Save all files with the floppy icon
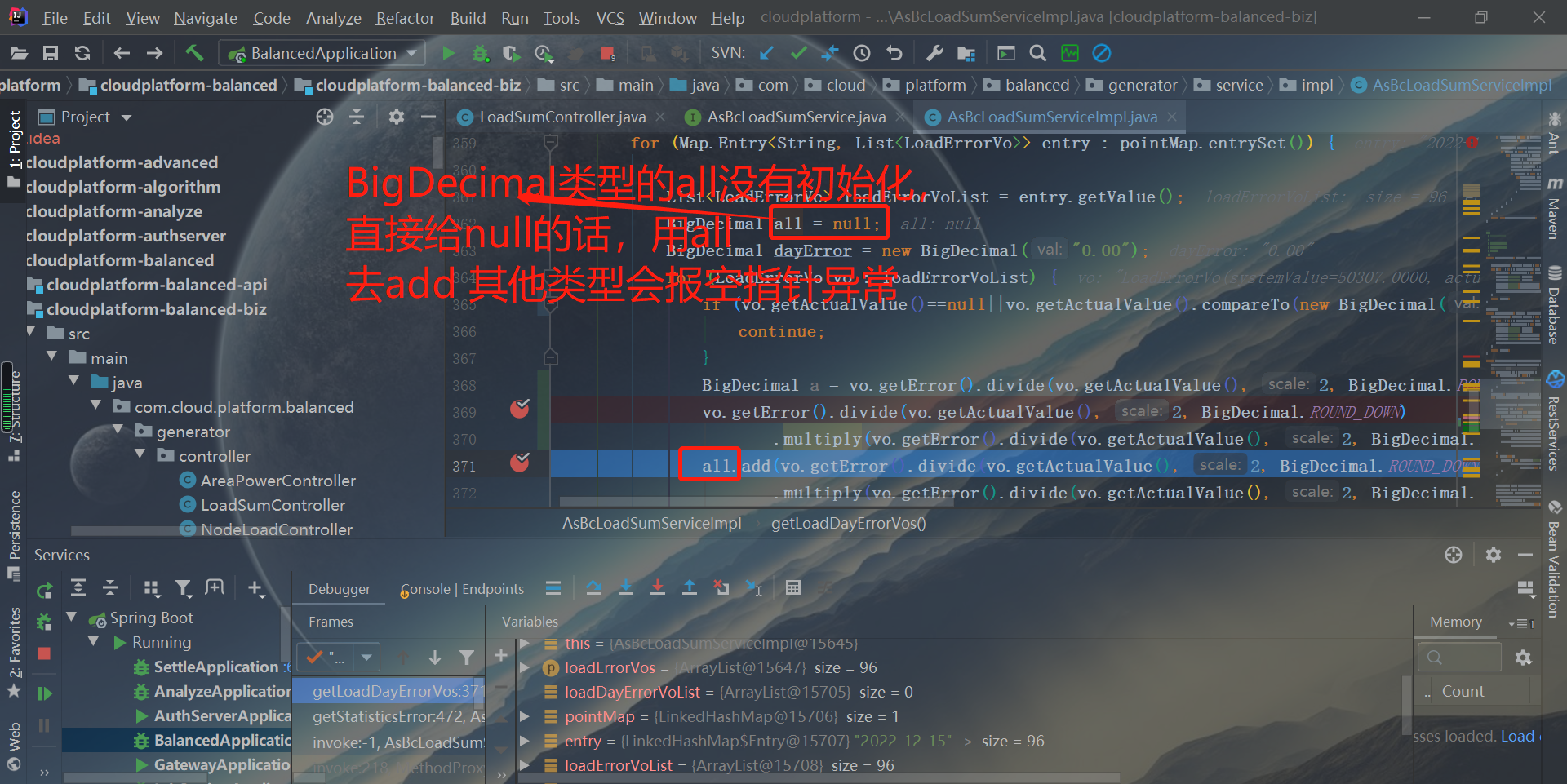The image size is (1567, 784). point(51,54)
